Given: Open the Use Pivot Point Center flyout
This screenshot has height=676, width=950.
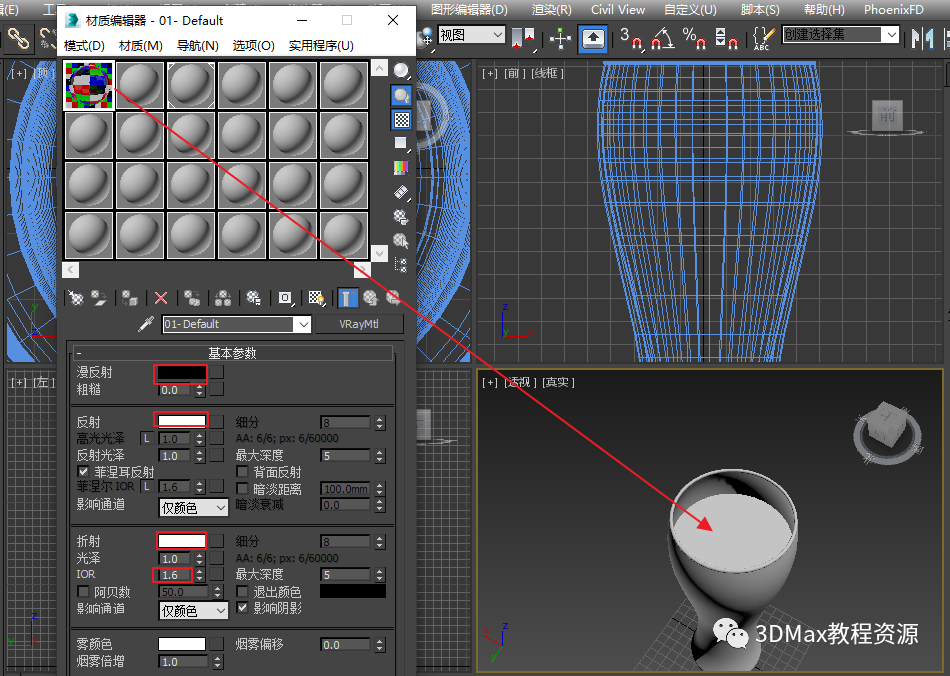Looking at the screenshot, I should (x=523, y=38).
